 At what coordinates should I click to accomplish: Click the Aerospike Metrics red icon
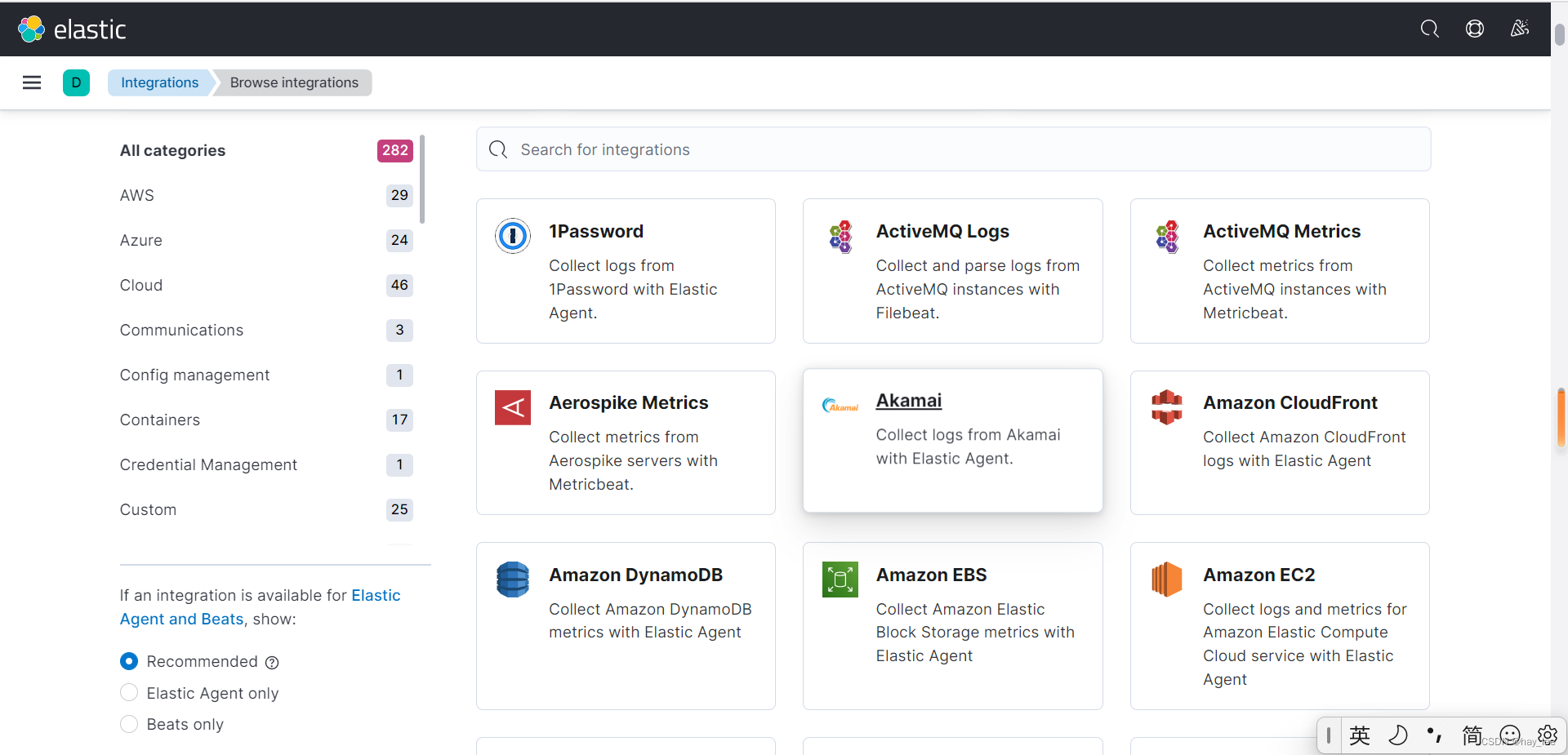pyautogui.click(x=513, y=407)
